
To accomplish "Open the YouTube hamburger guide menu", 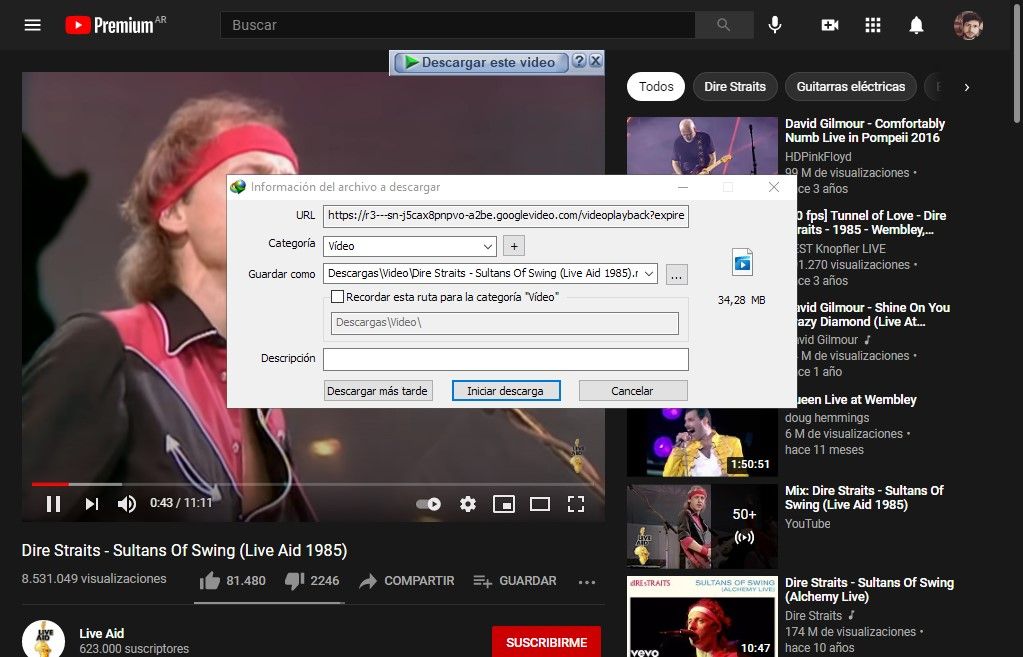I will [x=33, y=25].
